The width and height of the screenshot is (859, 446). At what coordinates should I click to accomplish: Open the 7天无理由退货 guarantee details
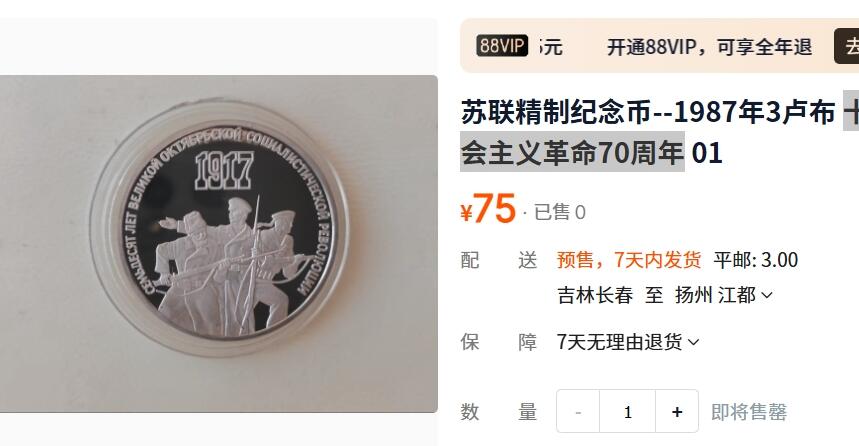coord(628,342)
